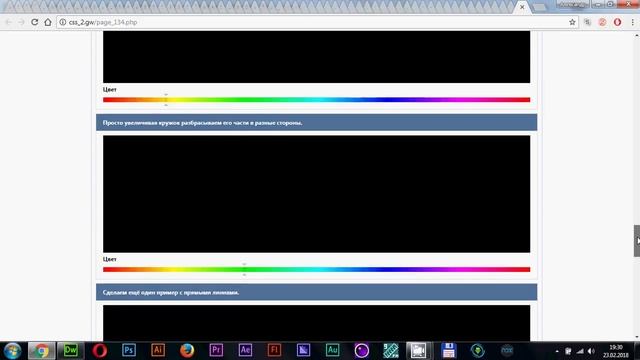Viewport: 640px width, 360px height.
Task: Launch Opera from the taskbar
Action: click(x=100, y=351)
